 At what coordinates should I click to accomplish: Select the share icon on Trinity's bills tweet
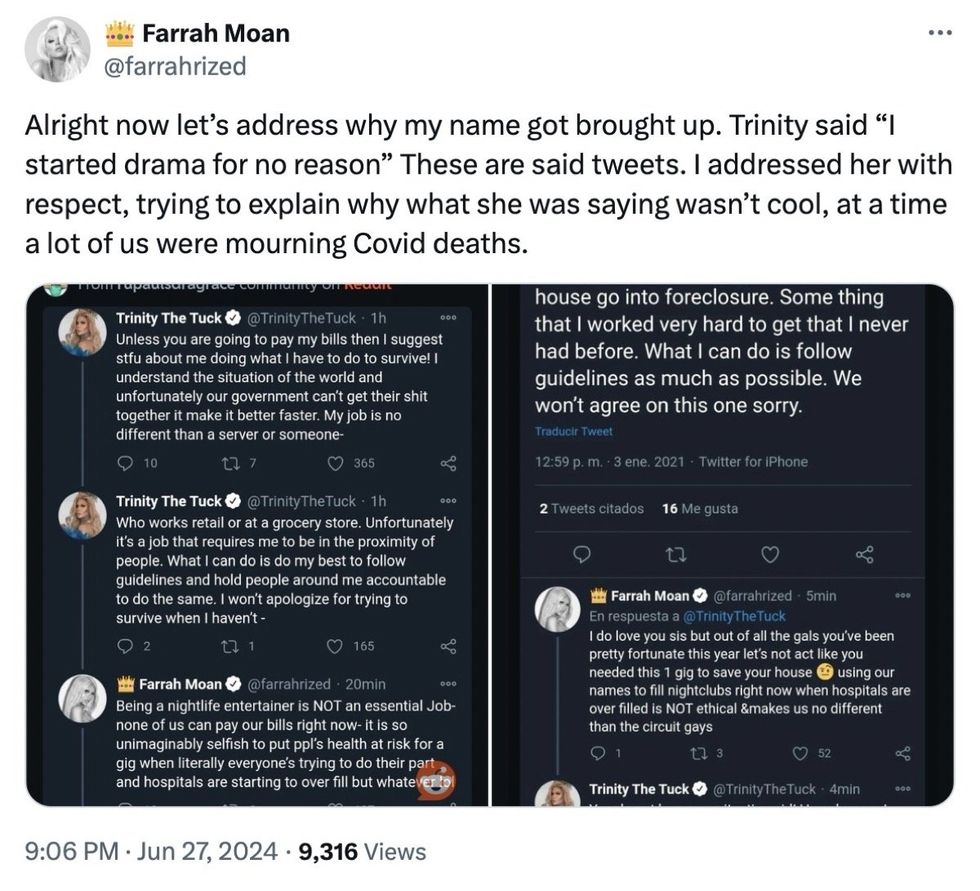448,463
